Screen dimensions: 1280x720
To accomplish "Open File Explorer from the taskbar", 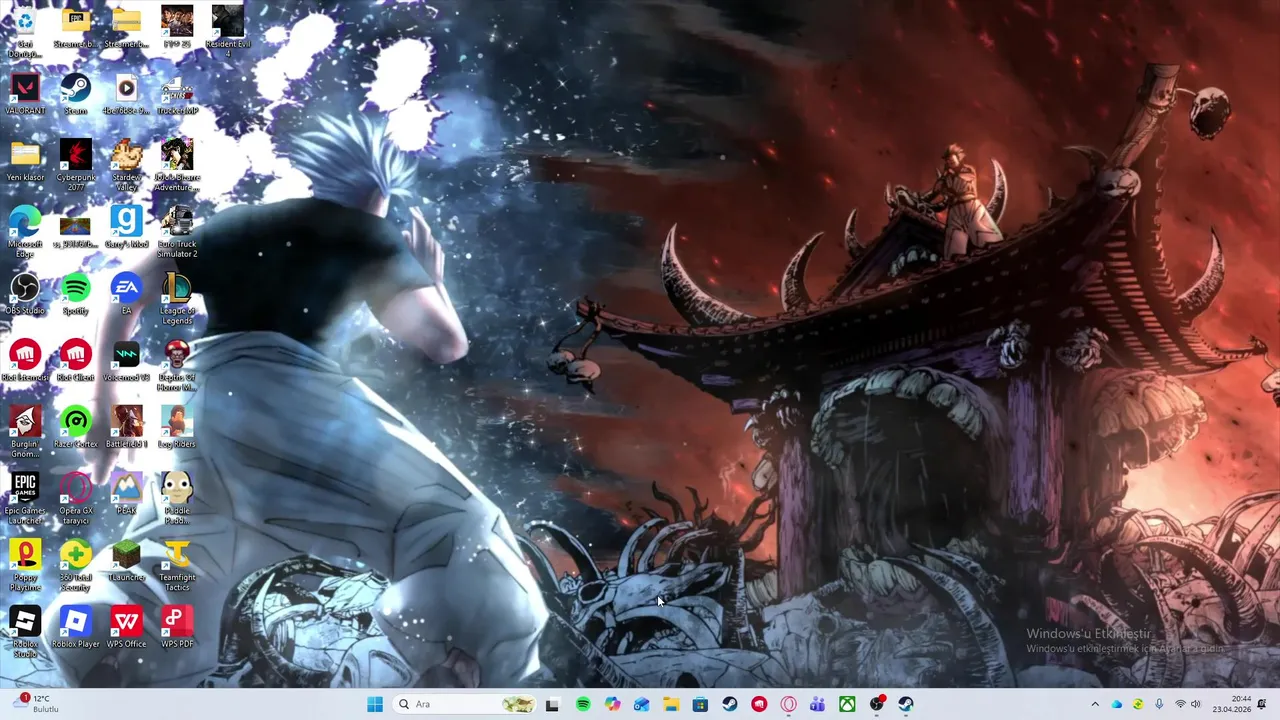I will pyautogui.click(x=671, y=704).
